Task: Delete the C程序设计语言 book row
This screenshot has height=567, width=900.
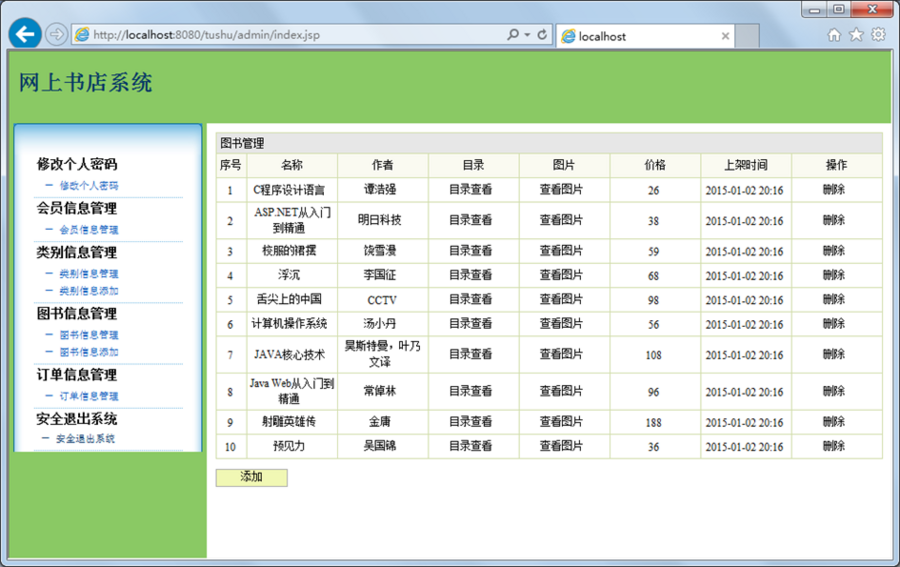Action: pyautogui.click(x=834, y=189)
